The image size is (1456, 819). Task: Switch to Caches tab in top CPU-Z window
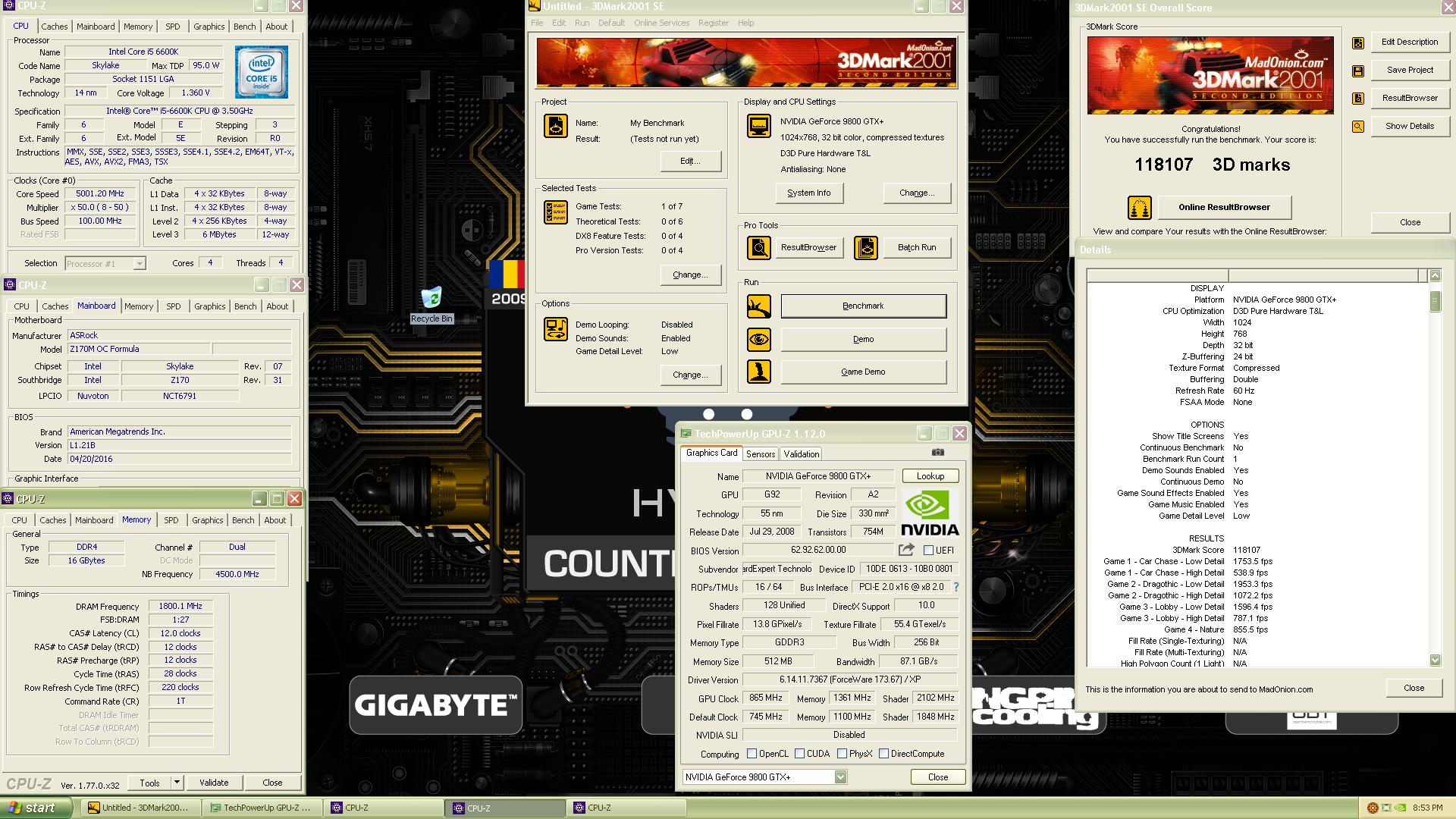55,27
